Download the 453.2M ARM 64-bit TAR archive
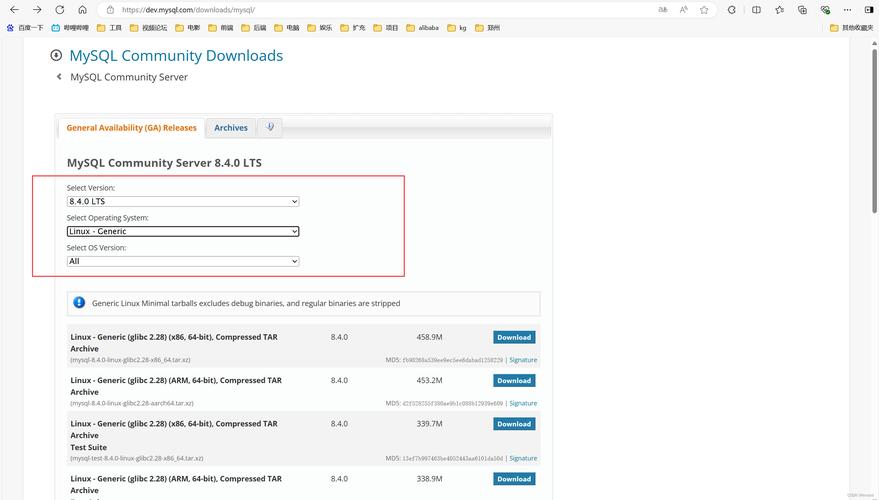 (514, 380)
